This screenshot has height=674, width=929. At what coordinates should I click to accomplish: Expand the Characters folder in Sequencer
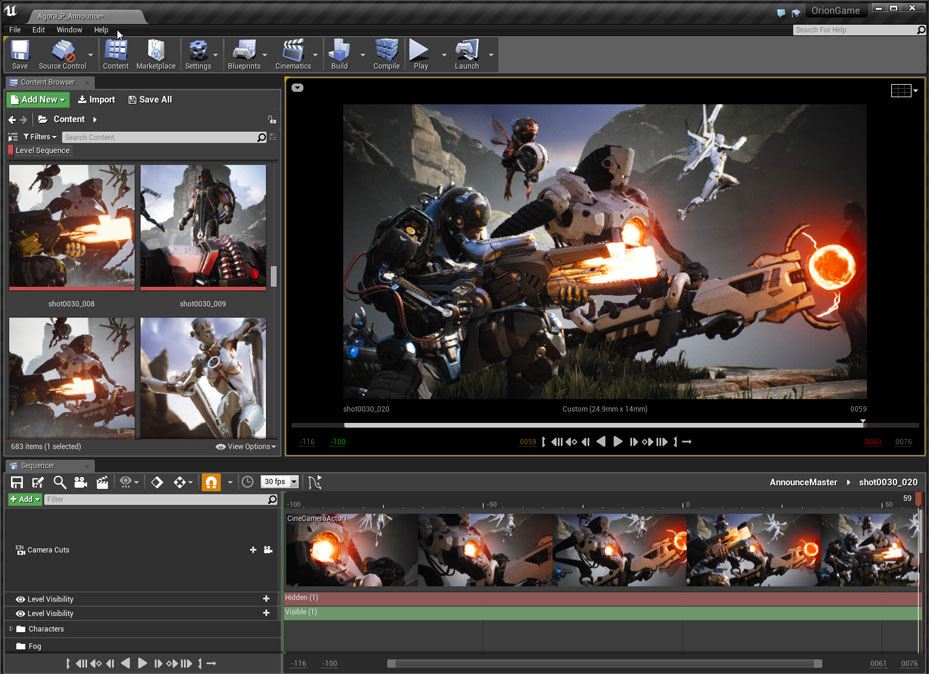11,629
